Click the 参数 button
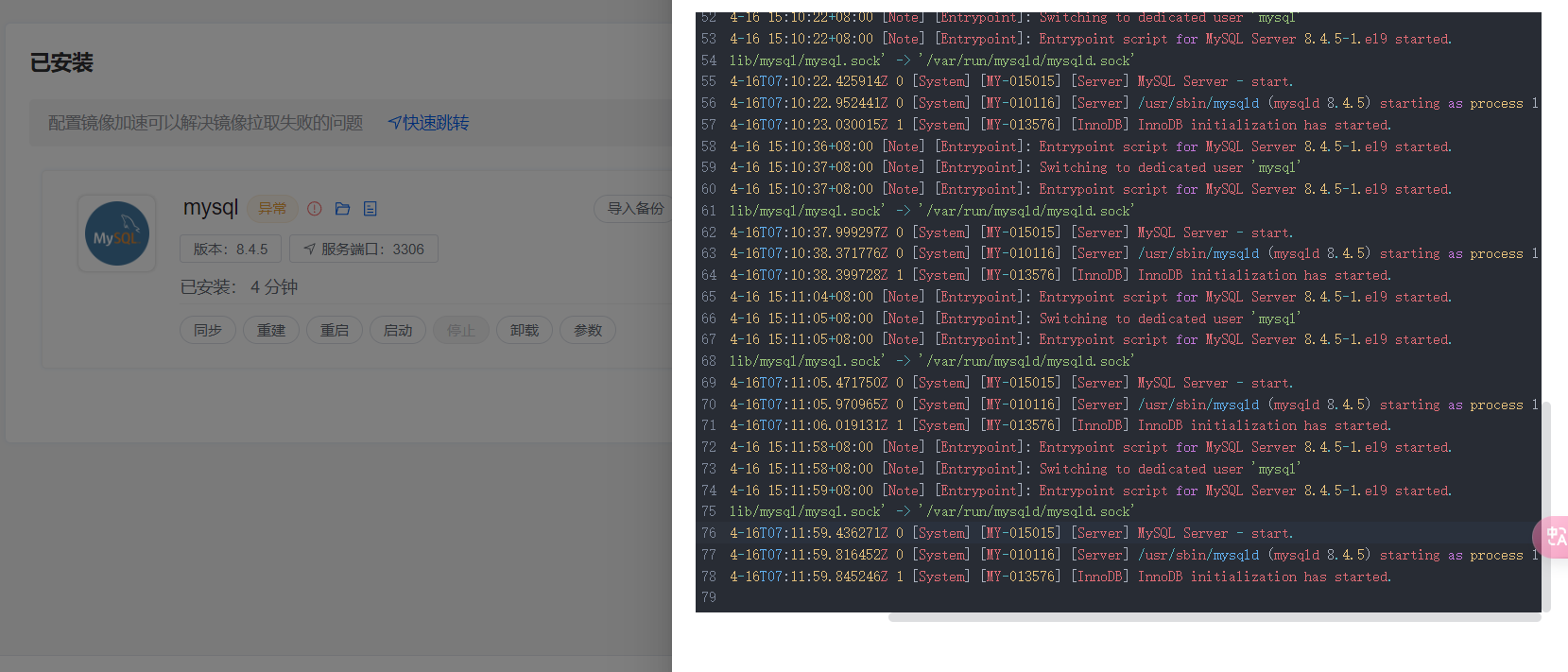The height and width of the screenshot is (672, 1568). coord(588,330)
